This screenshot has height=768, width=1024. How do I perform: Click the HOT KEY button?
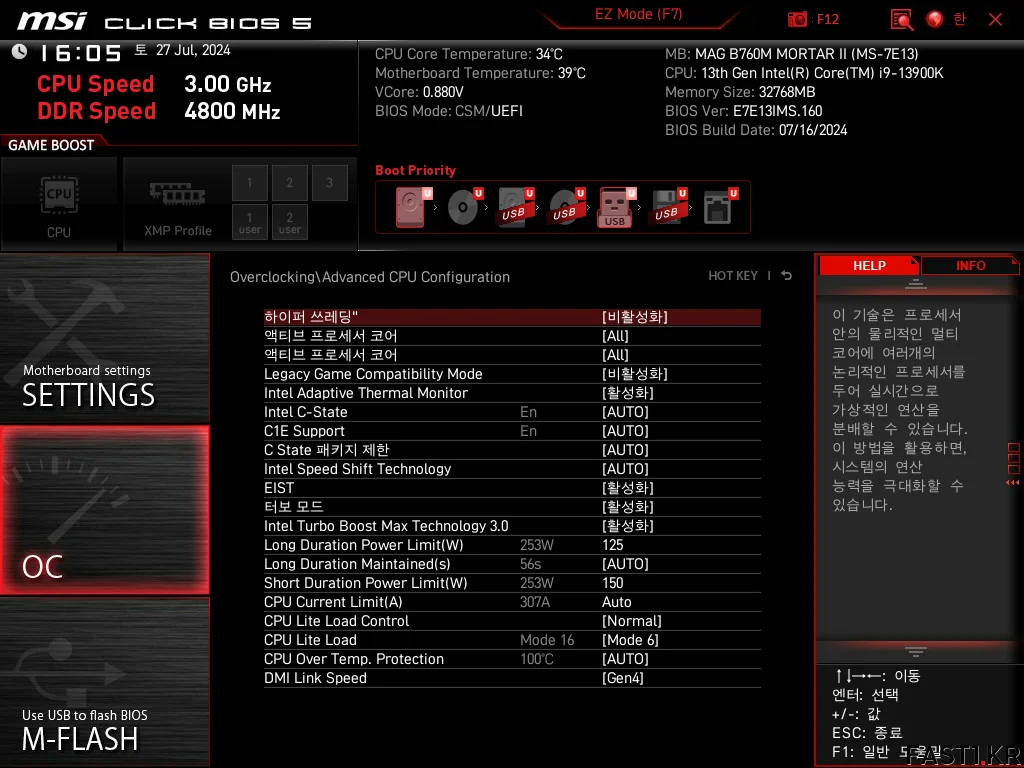(x=733, y=276)
